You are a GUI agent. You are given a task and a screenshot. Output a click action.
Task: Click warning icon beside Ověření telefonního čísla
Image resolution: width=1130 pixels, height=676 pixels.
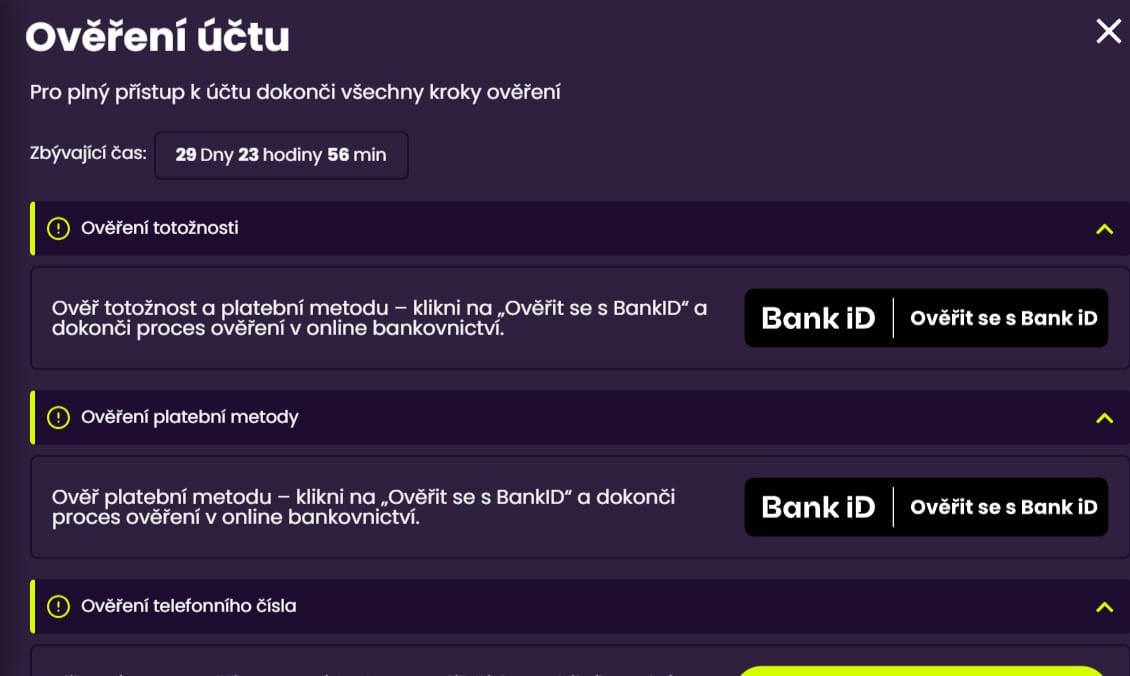pyautogui.click(x=58, y=606)
